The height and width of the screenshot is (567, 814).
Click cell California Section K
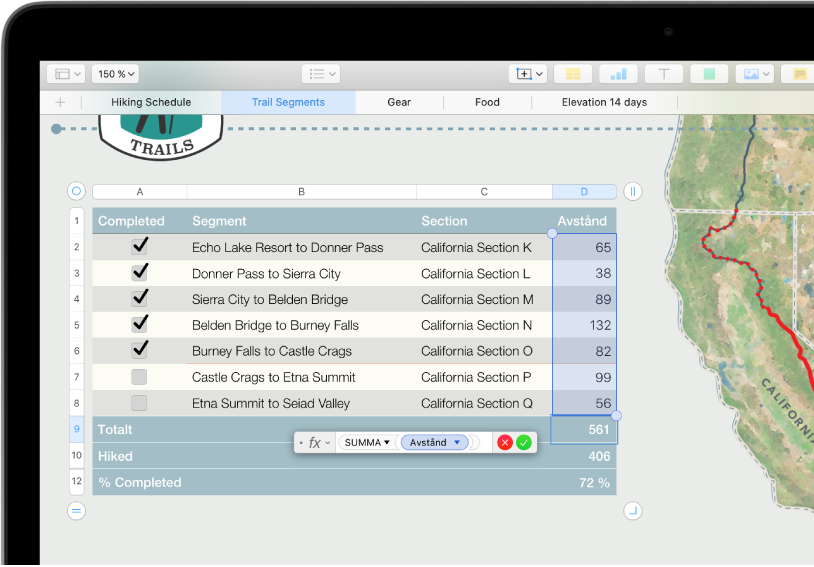(484, 247)
